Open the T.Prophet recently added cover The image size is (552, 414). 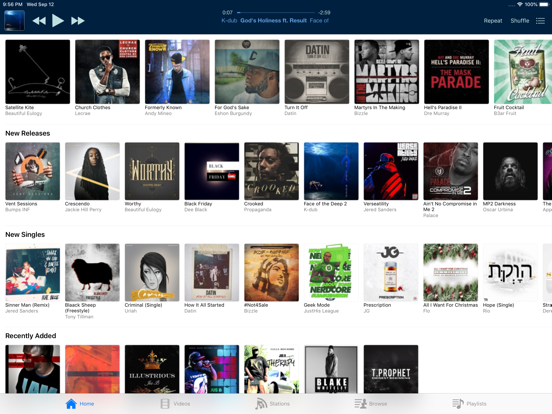pos(391,369)
